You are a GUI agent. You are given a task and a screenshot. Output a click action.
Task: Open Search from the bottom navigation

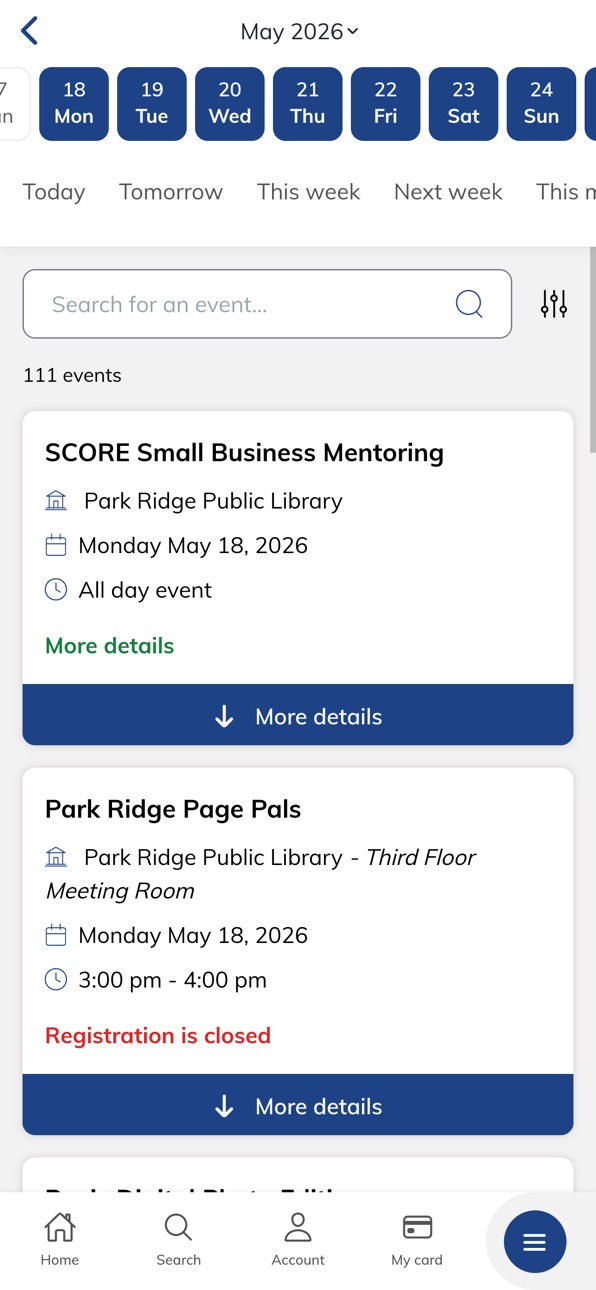(x=179, y=1239)
